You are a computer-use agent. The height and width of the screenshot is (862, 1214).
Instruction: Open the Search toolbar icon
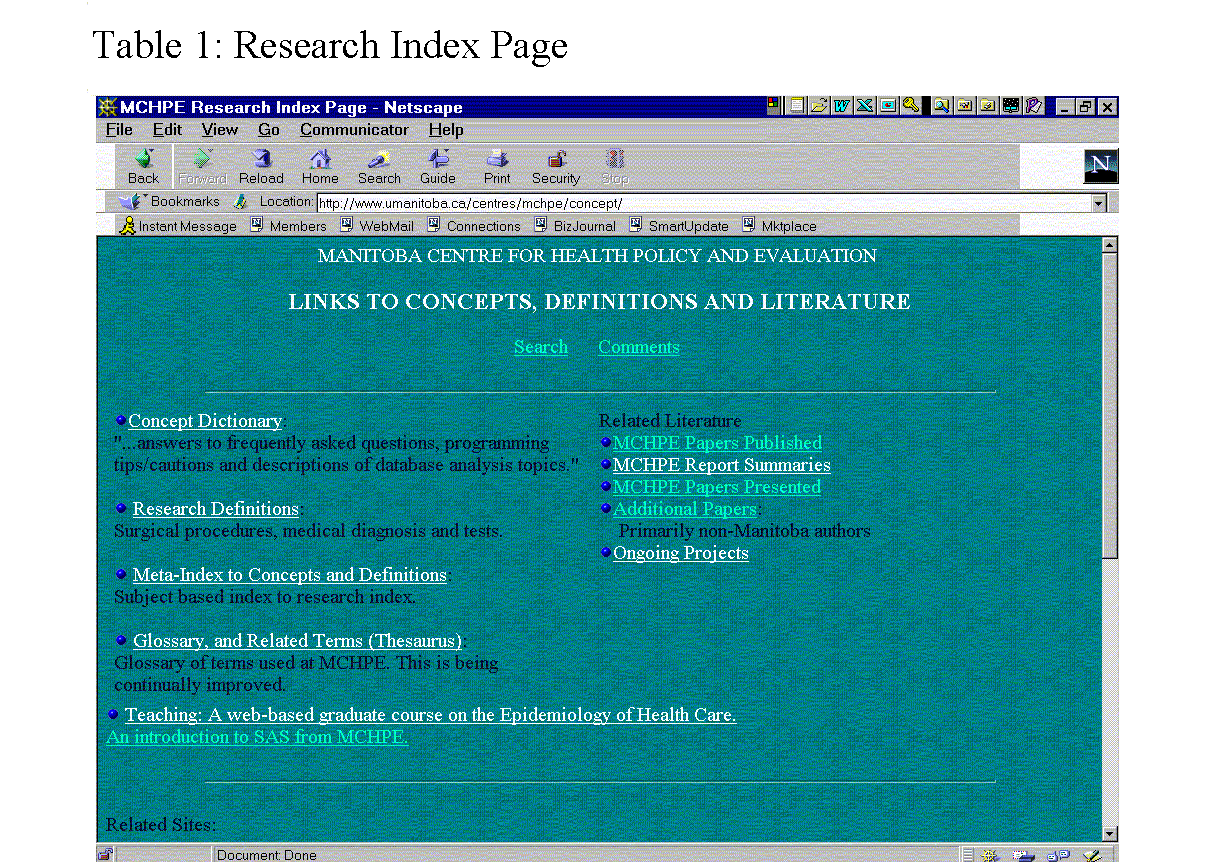(x=379, y=165)
